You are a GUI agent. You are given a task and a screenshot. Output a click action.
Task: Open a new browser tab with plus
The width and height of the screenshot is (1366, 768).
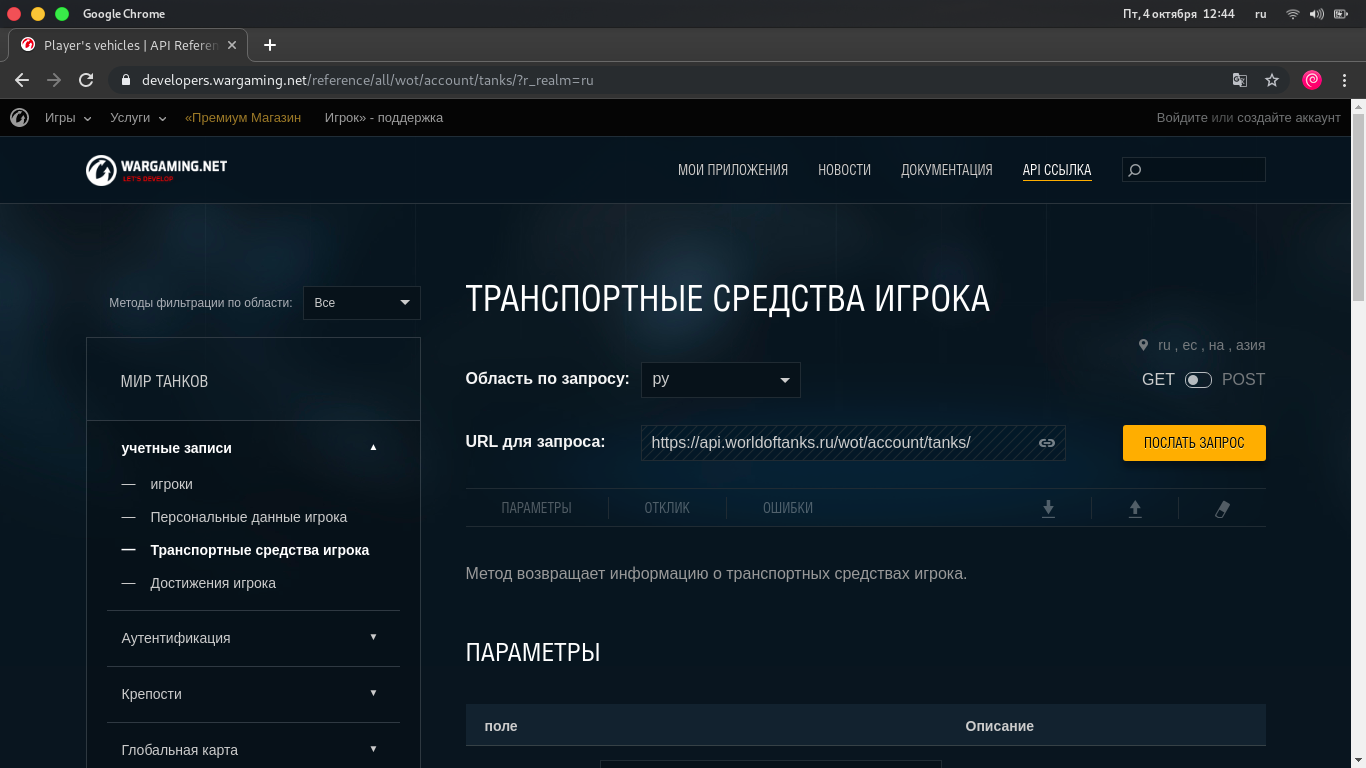(269, 45)
